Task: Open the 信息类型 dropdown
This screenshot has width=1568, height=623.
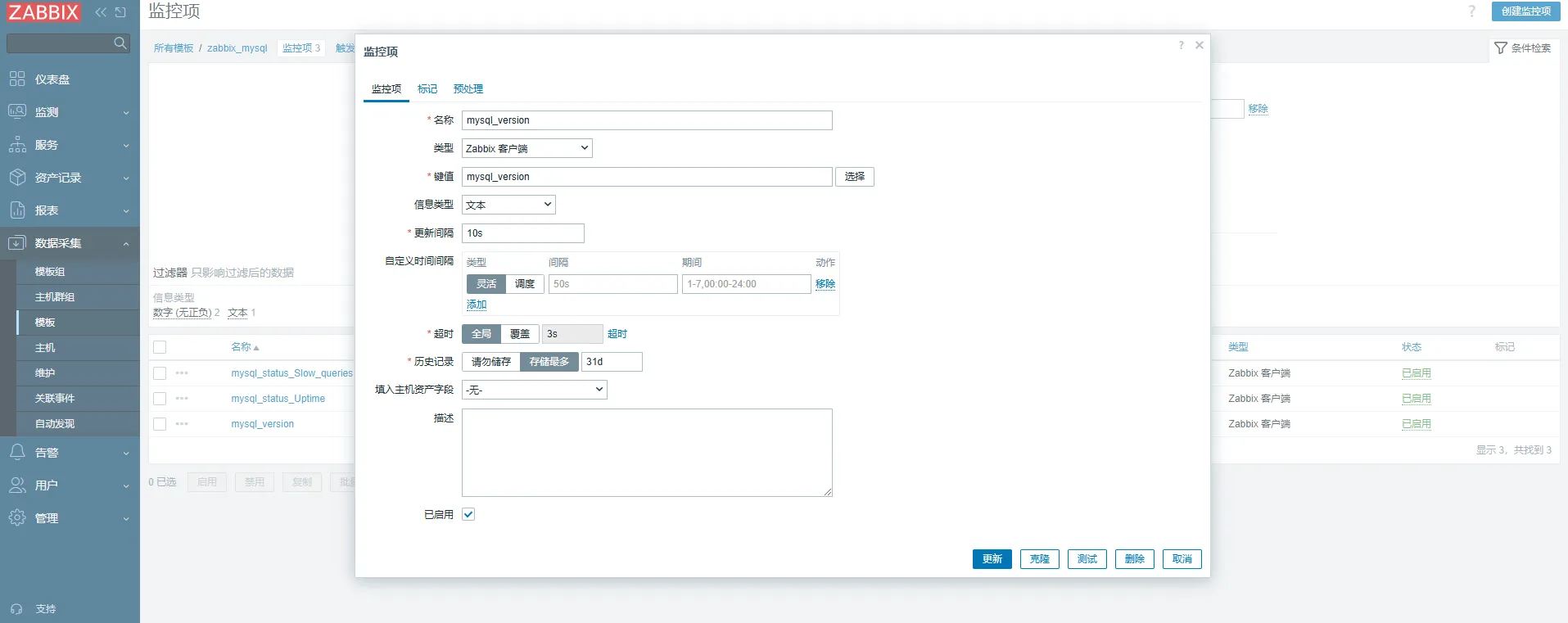Action: [508, 205]
